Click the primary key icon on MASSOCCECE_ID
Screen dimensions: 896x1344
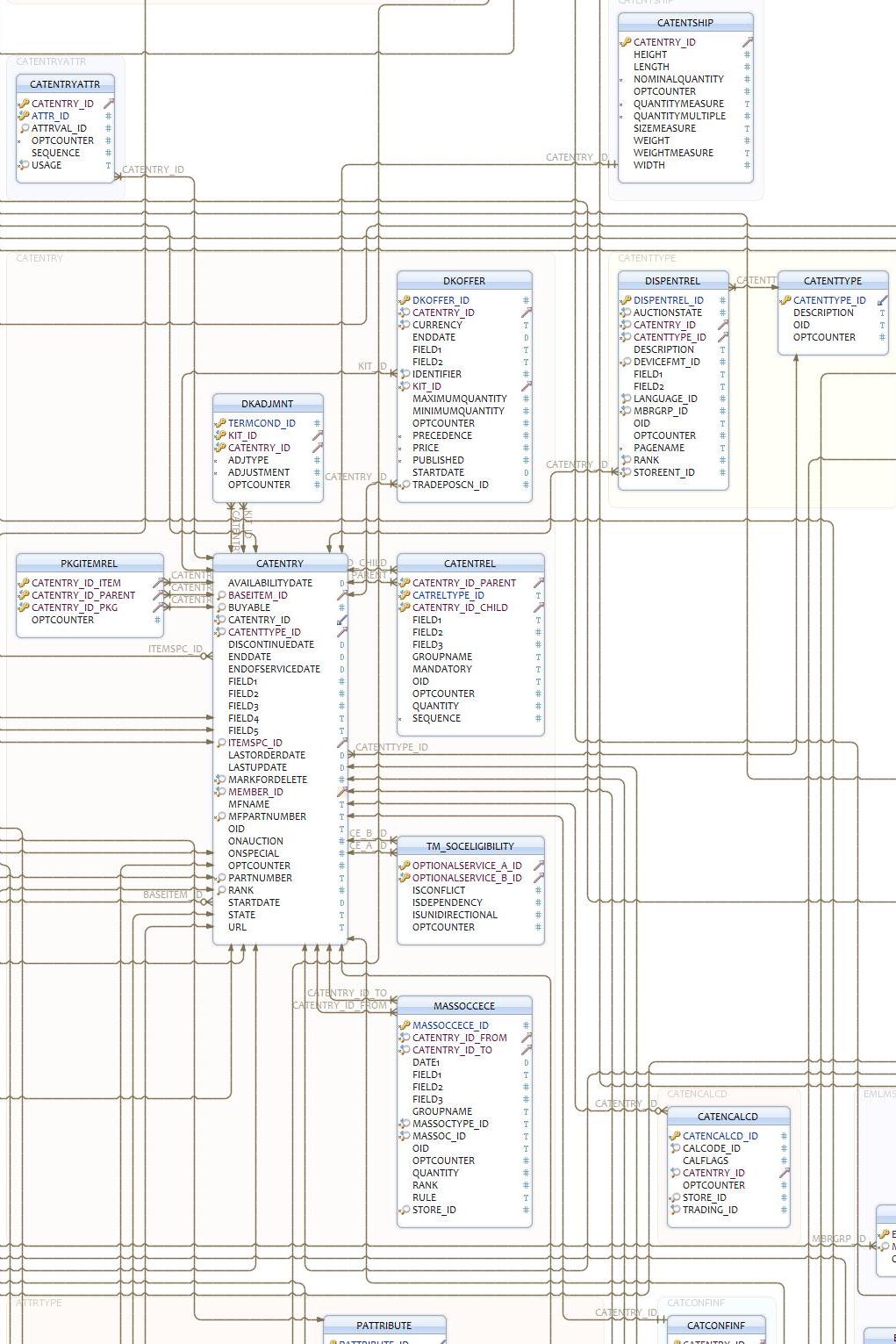click(x=404, y=1024)
